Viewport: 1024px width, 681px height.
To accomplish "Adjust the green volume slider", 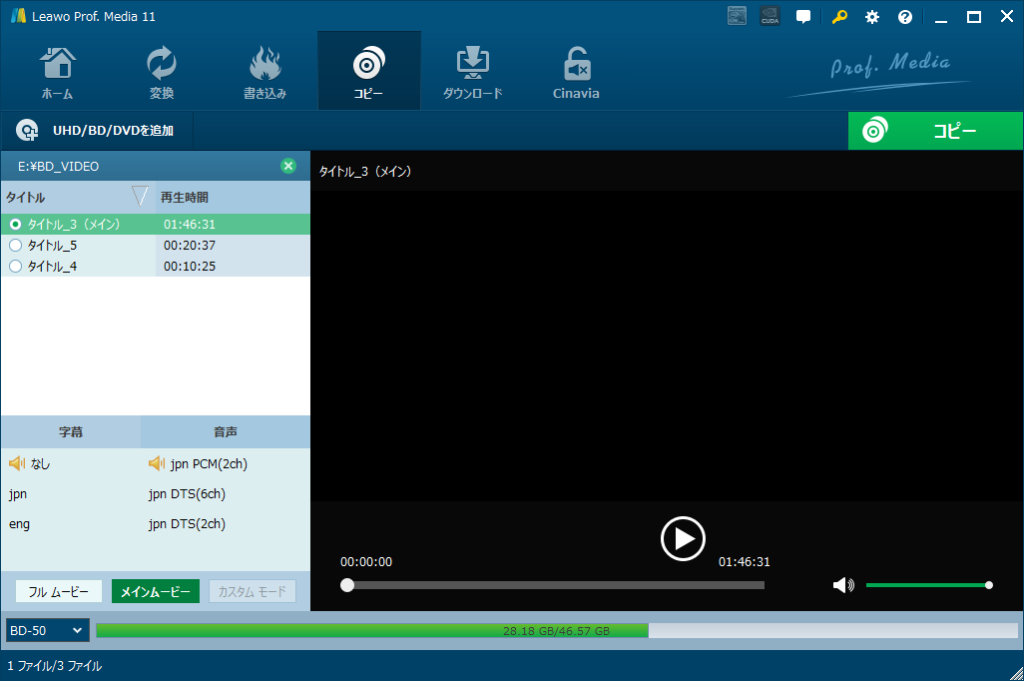I will click(x=929, y=585).
